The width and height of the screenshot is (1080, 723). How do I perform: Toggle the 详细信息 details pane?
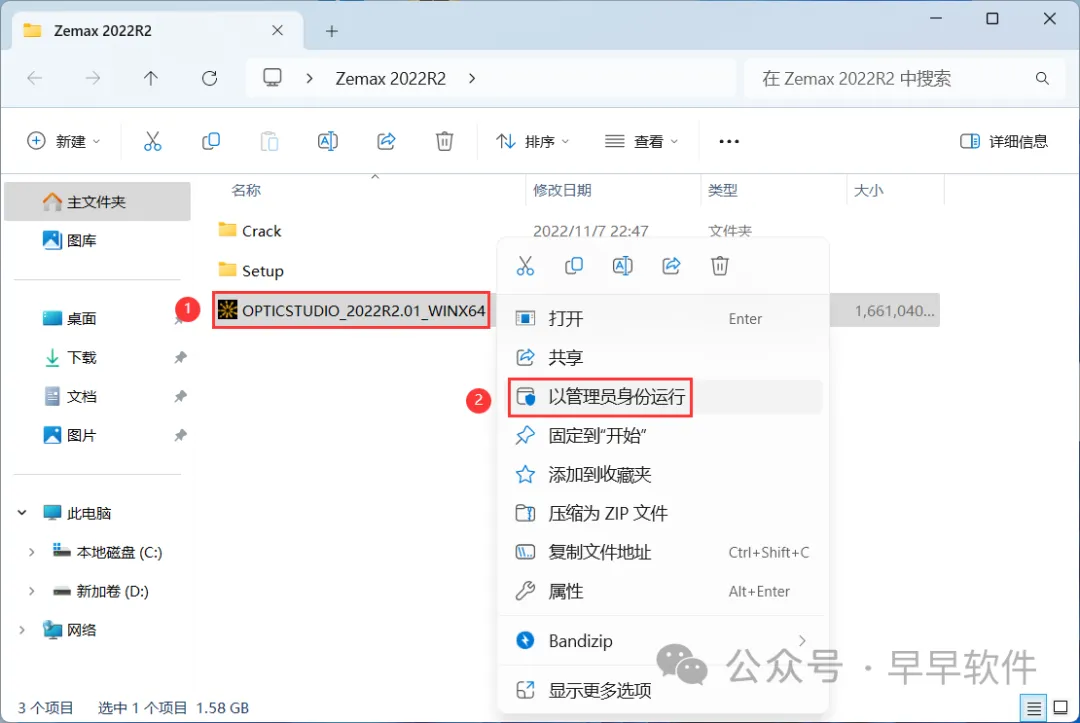1004,141
